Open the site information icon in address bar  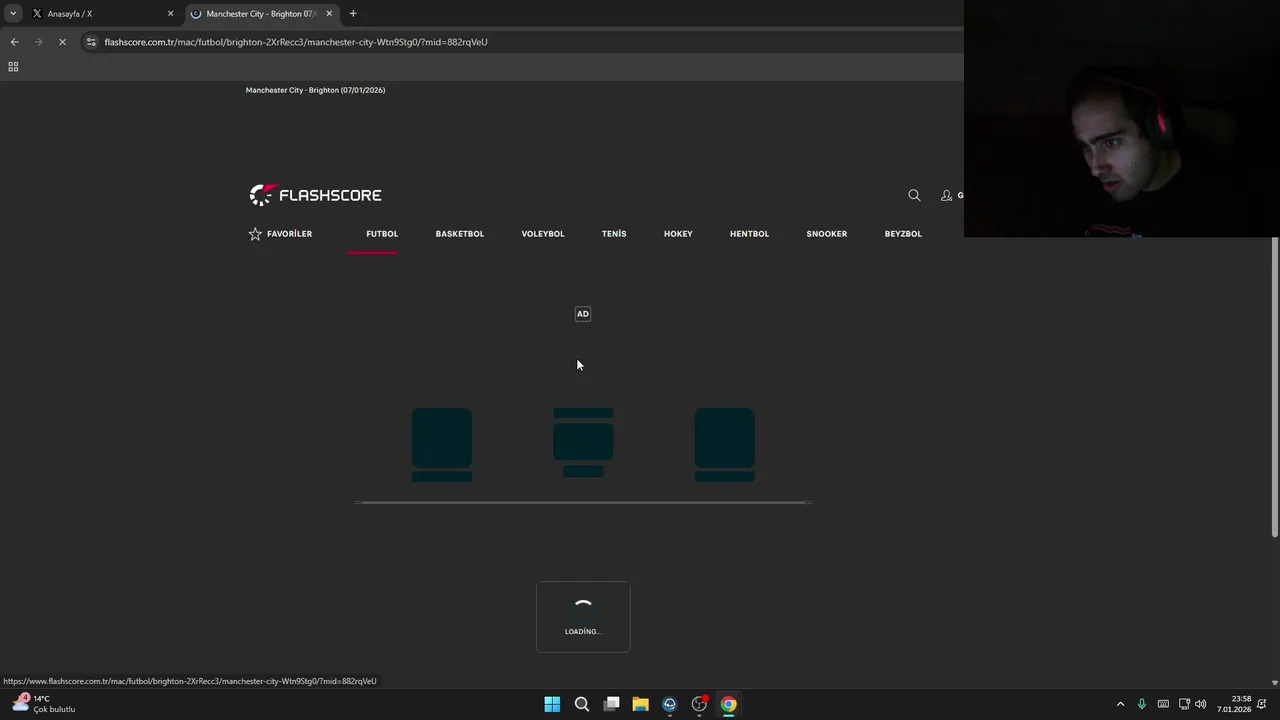[91, 42]
